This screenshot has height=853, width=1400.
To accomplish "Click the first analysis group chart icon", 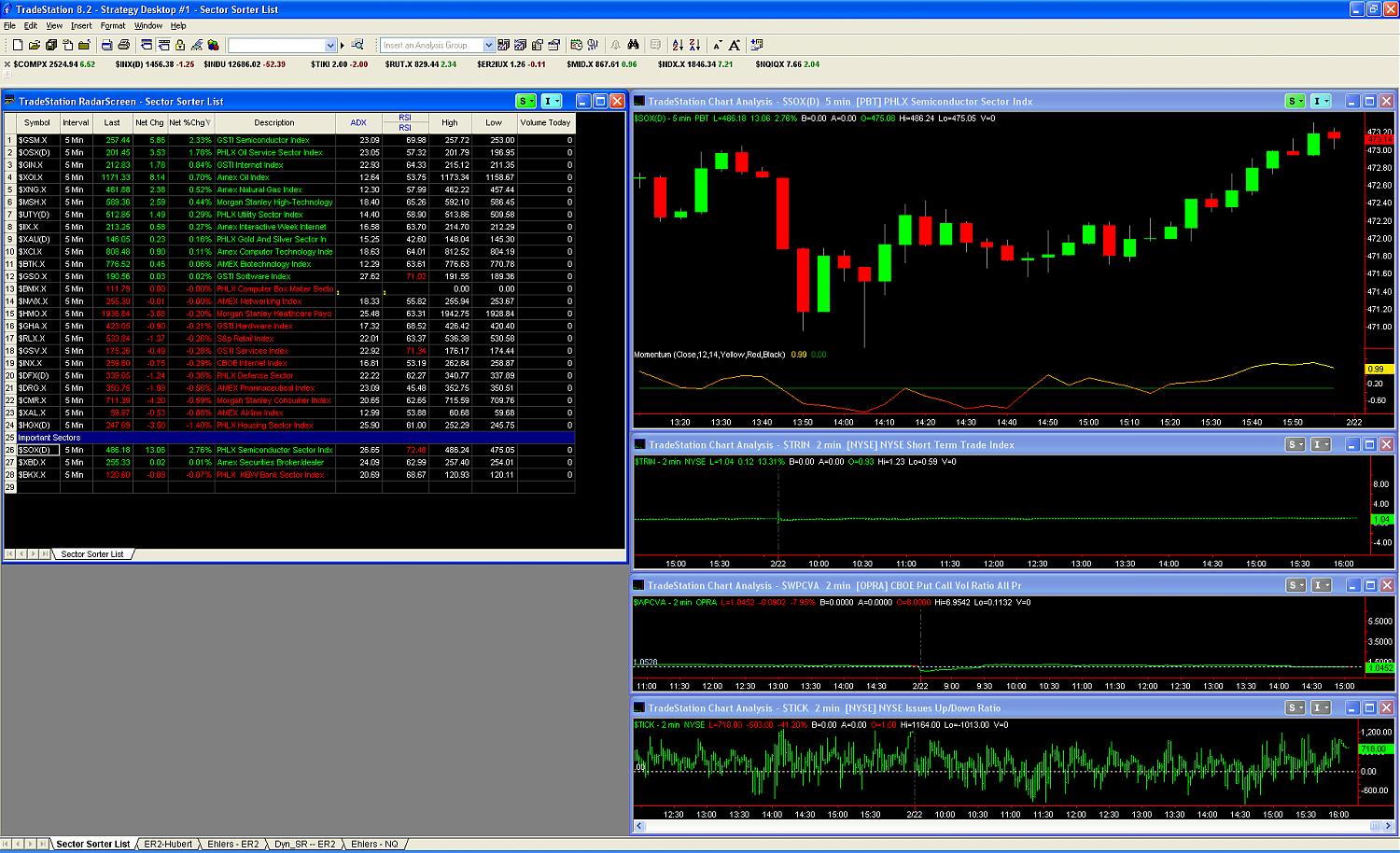I will [503, 45].
